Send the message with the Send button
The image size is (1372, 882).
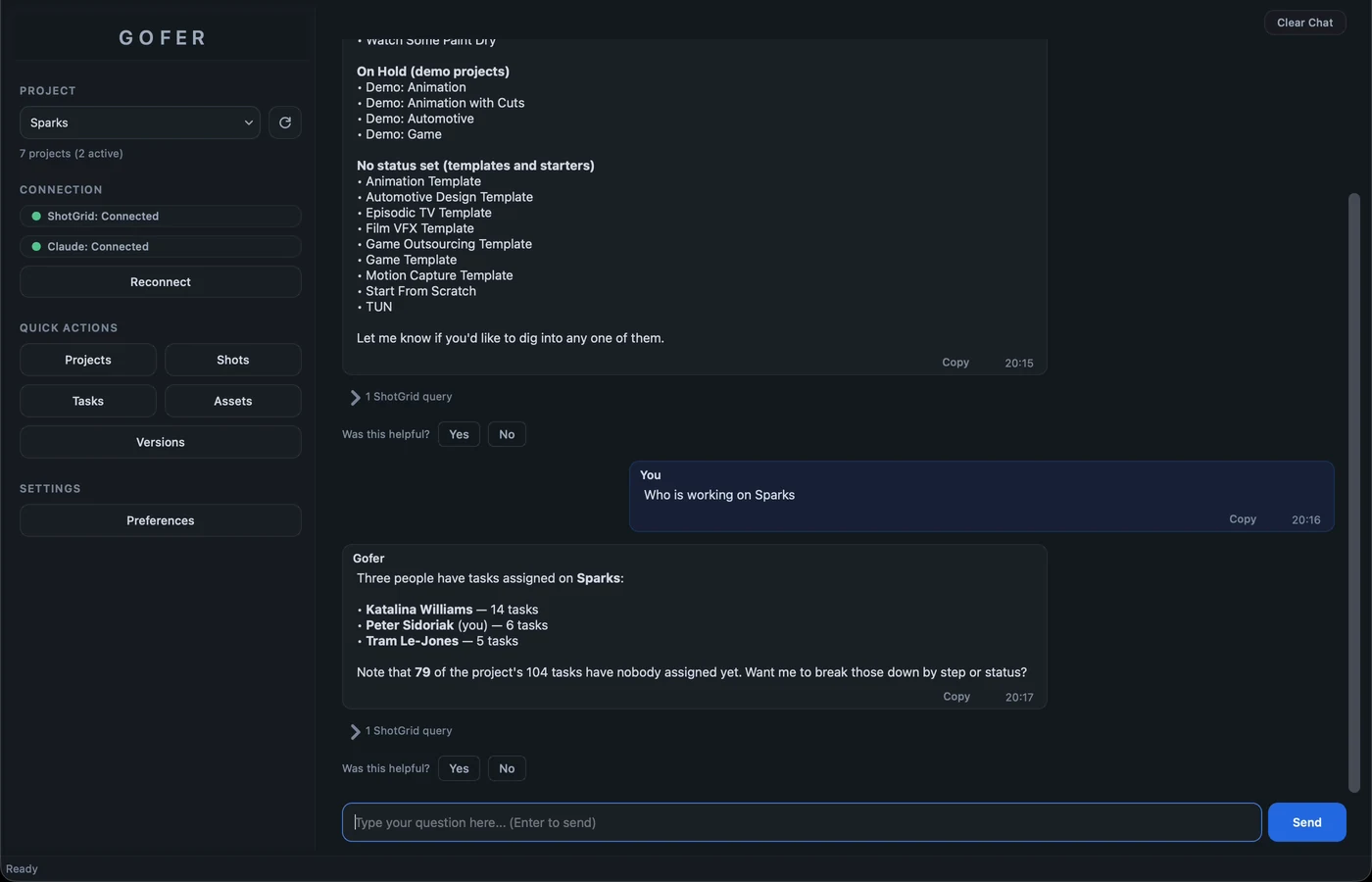[1307, 822]
